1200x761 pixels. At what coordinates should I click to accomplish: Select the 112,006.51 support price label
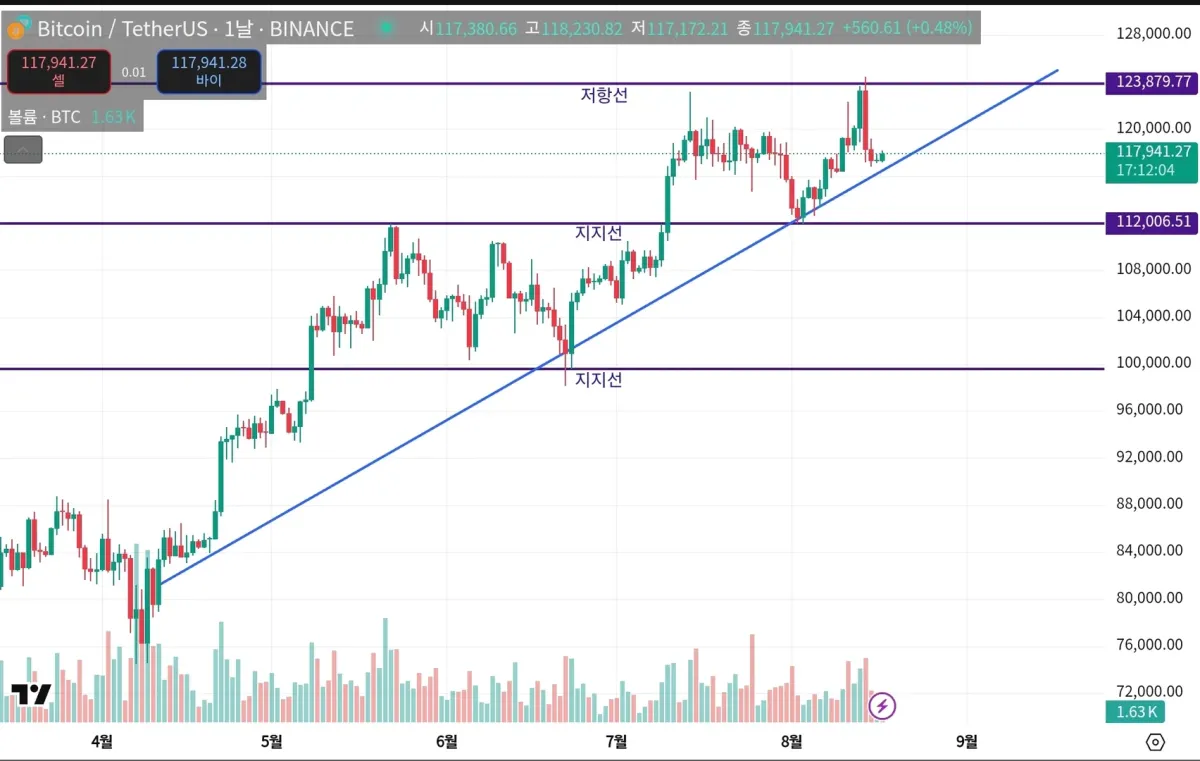pyautogui.click(x=1154, y=222)
